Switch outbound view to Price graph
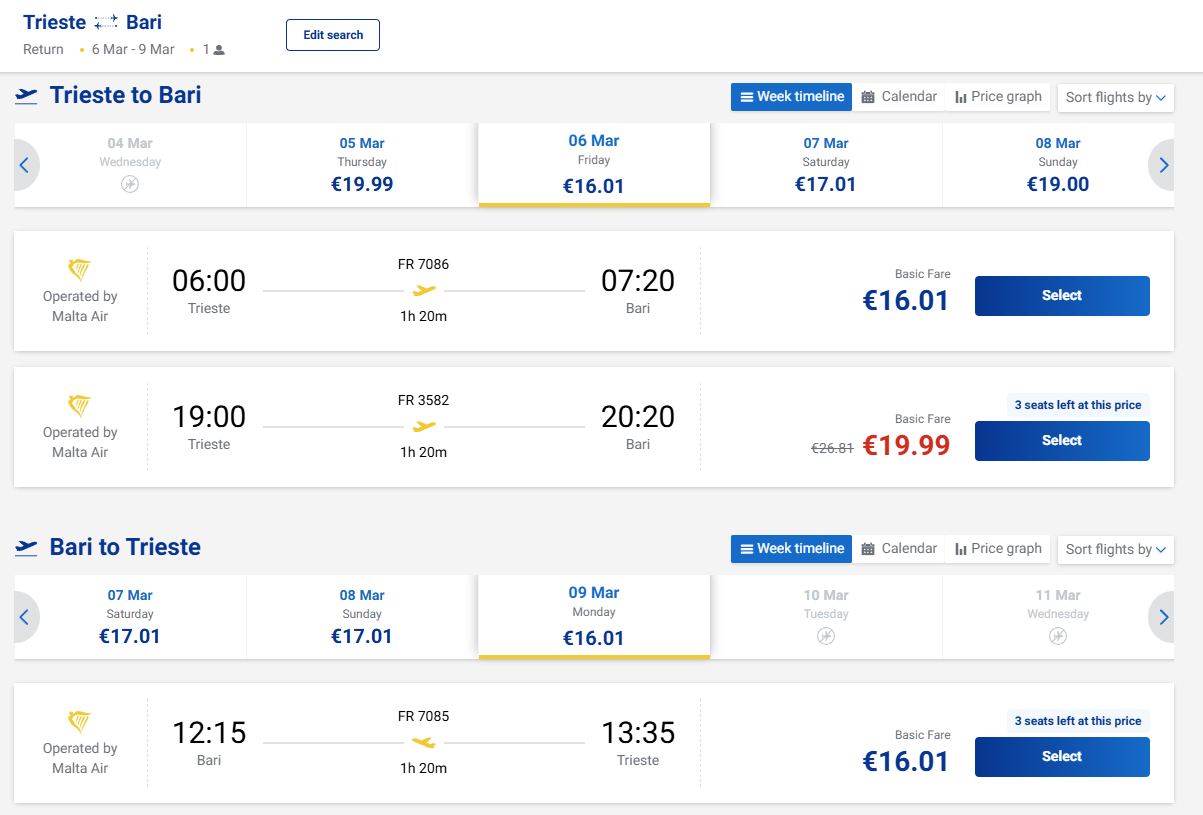The width and height of the screenshot is (1203, 815). [998, 97]
